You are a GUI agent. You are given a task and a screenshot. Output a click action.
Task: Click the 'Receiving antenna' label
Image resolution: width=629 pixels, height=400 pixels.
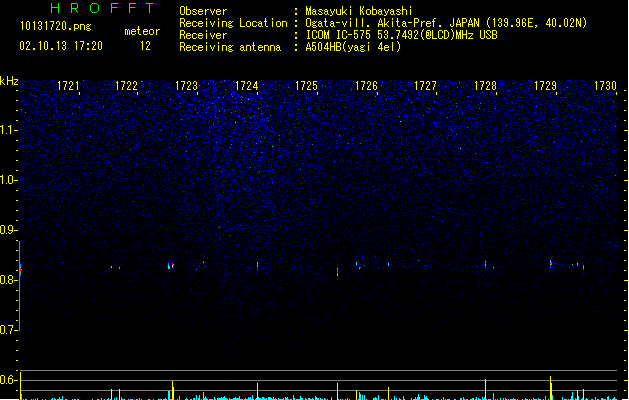point(230,47)
